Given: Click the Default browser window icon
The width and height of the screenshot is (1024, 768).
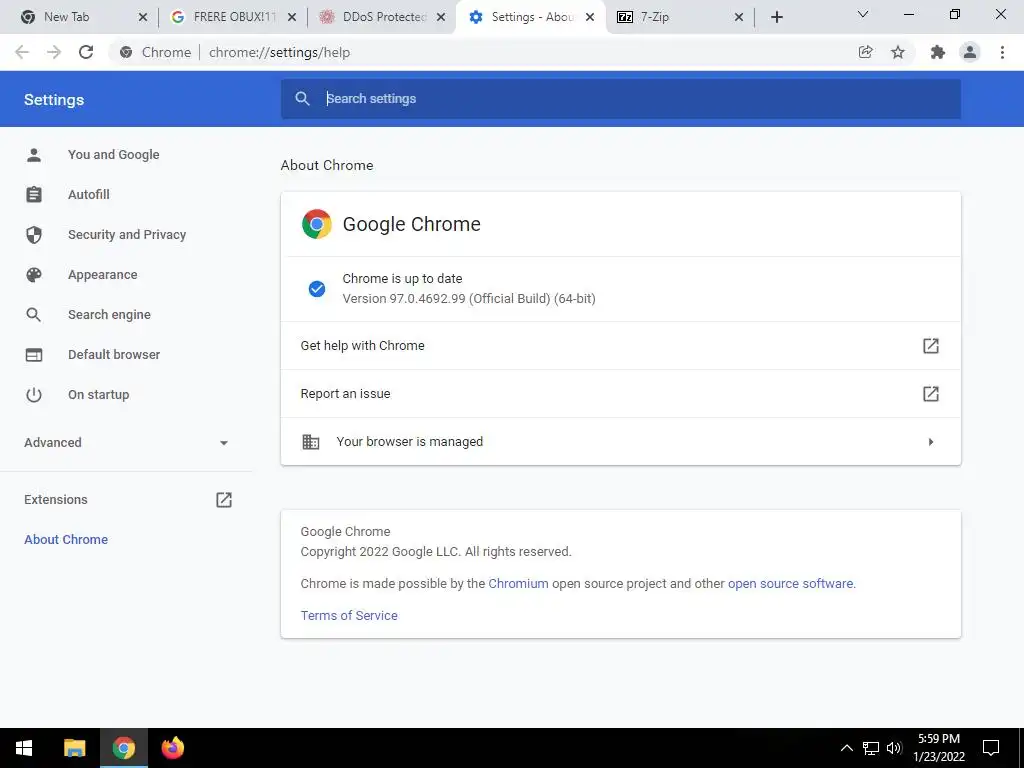Looking at the screenshot, I should [x=34, y=355].
